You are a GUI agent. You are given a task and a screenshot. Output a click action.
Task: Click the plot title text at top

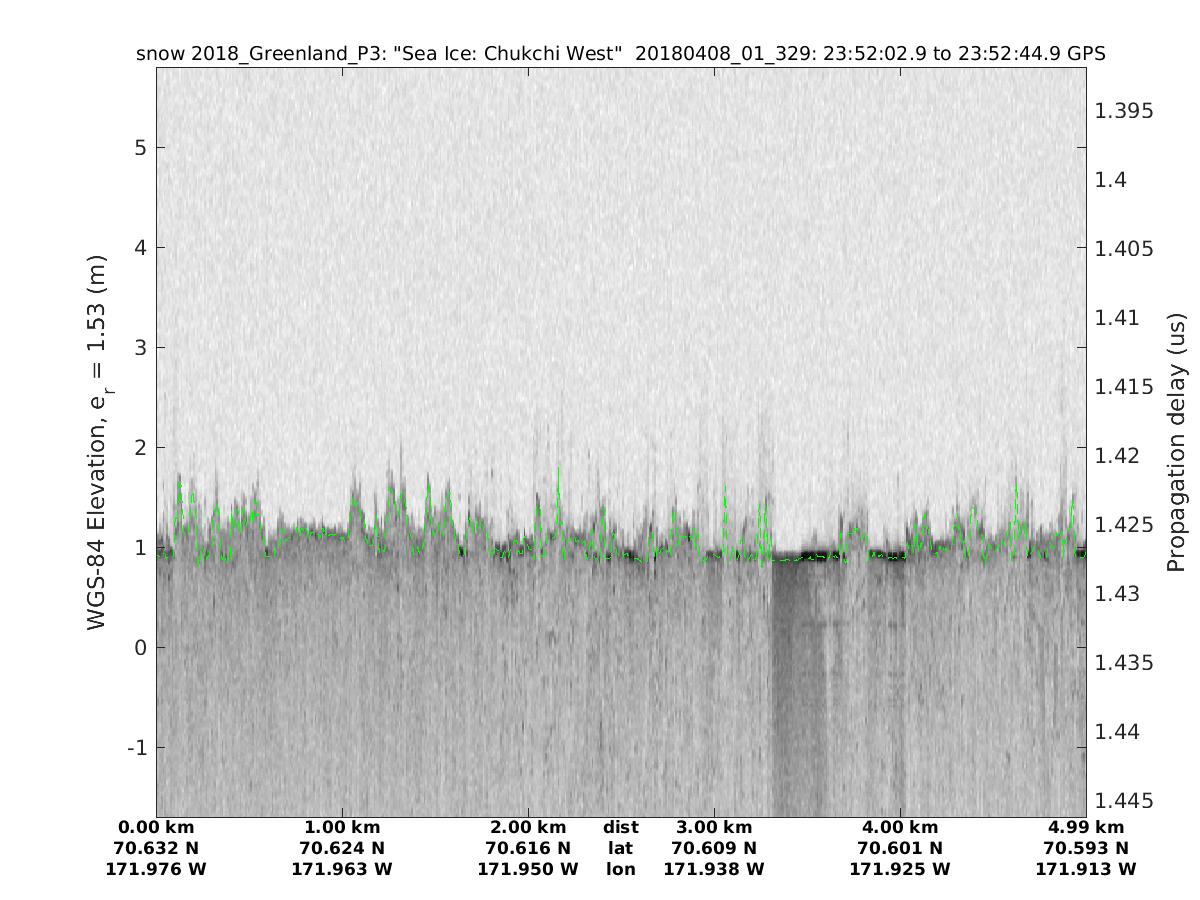[620, 54]
